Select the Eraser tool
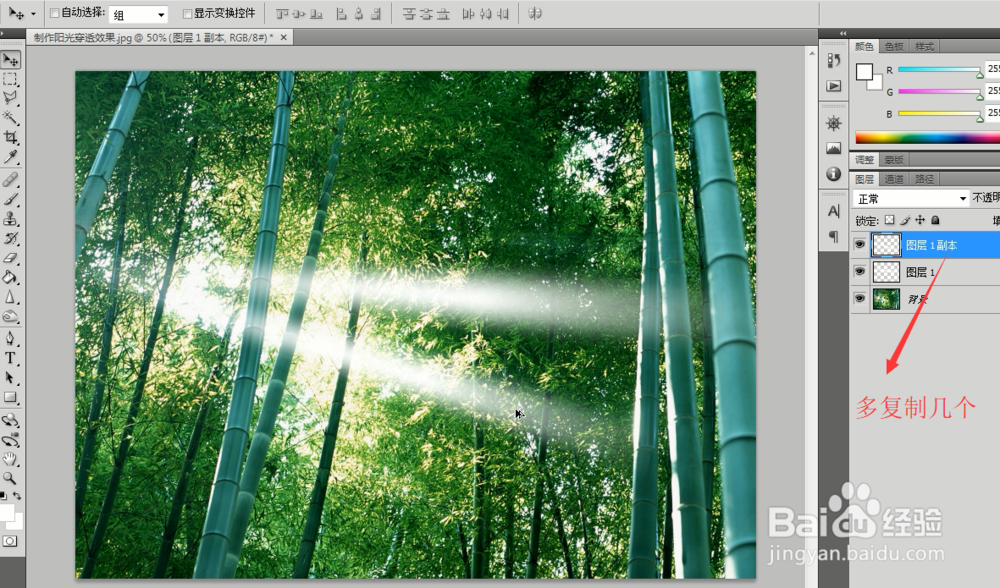1000x588 pixels. tap(10, 258)
